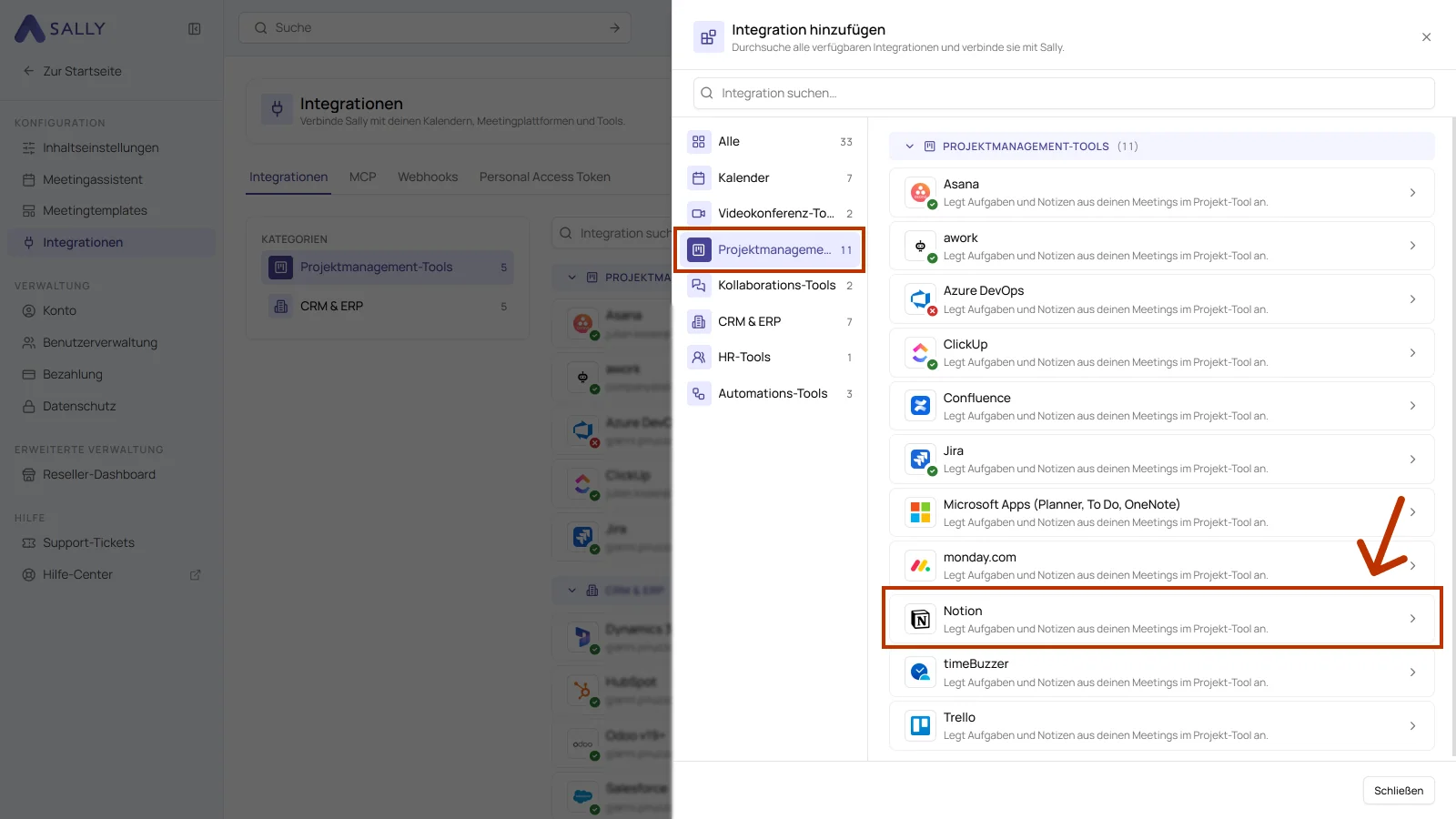Viewport: 1456px width, 819px height.
Task: Click the Integrationen plug icon in header
Action: 277,109
